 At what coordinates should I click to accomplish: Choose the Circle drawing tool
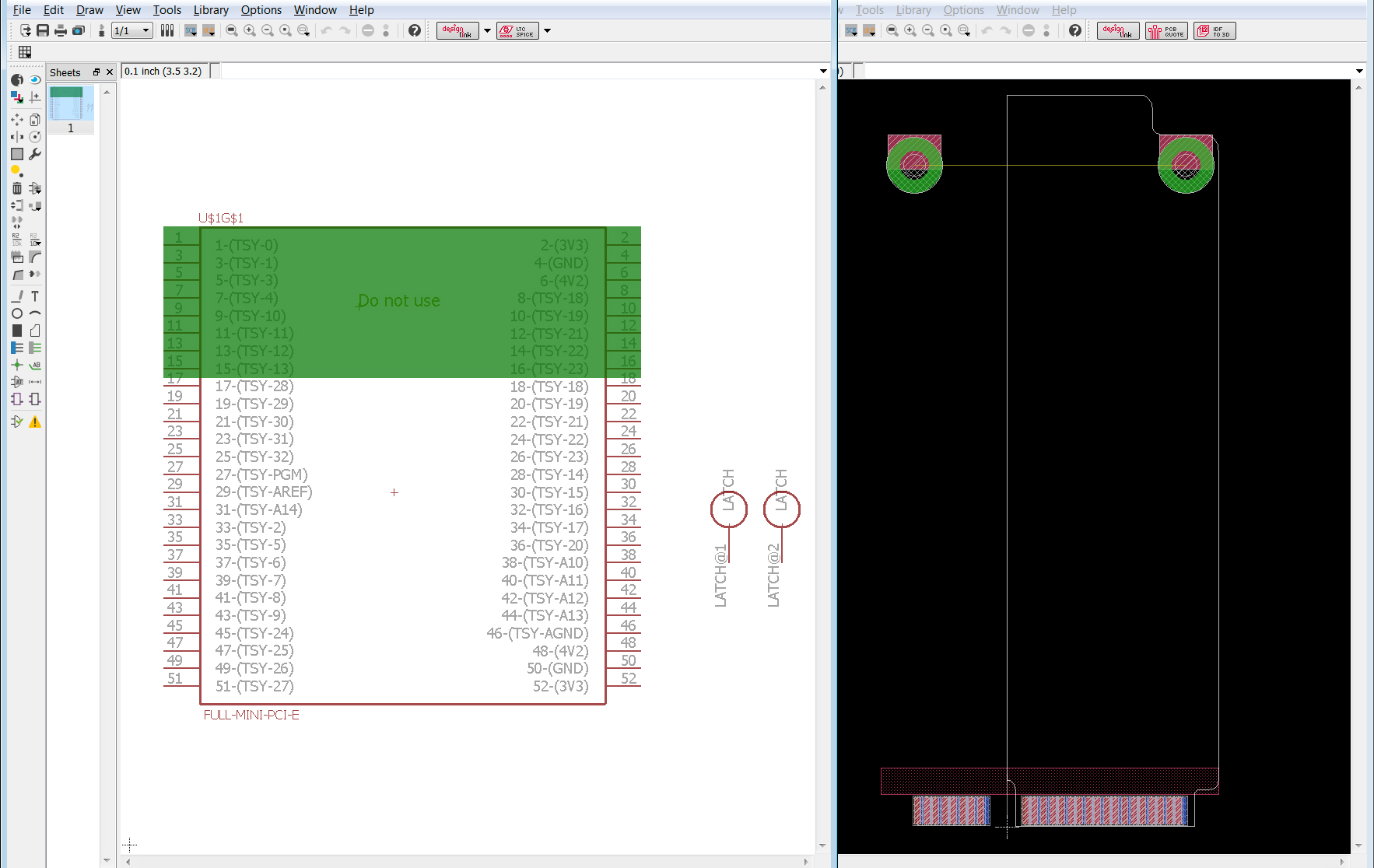coord(17,313)
